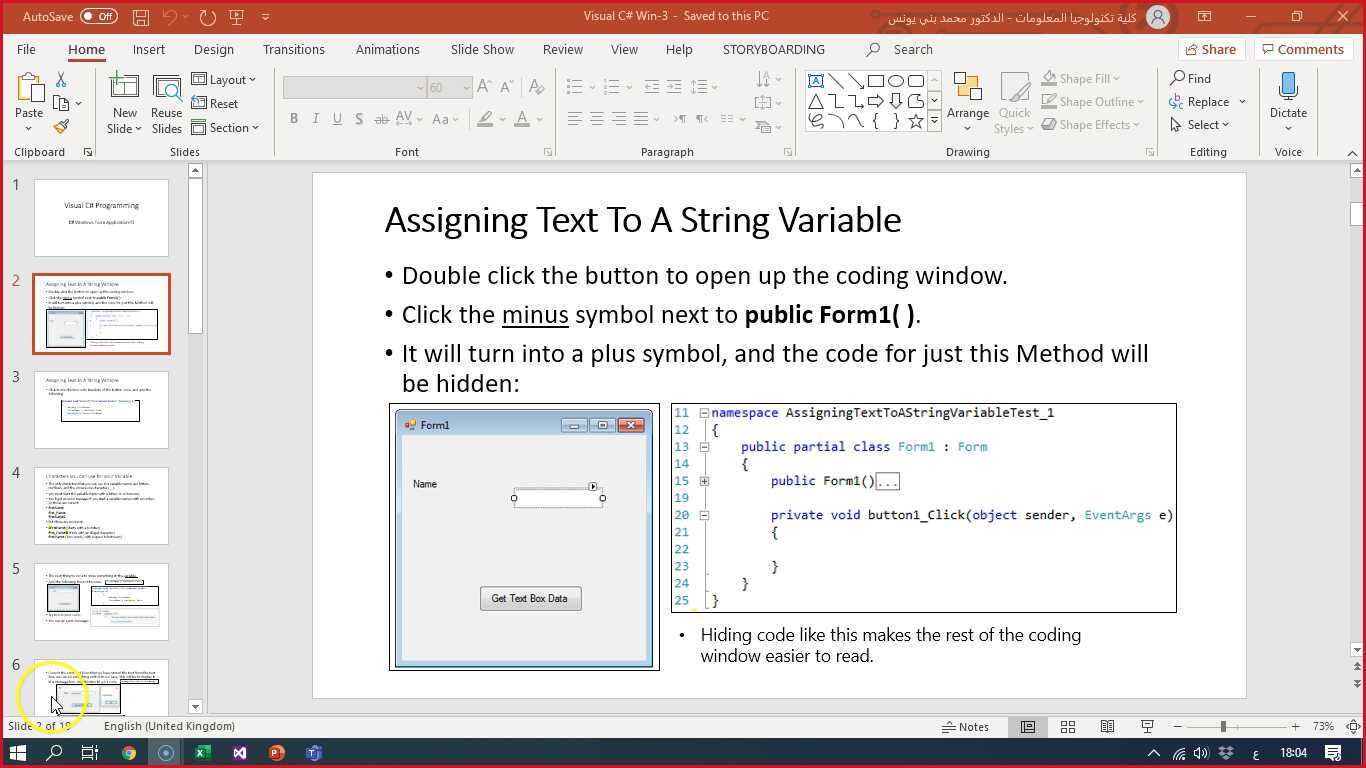Clear all formatting
Screen dimensions: 1366x768
tap(537, 88)
